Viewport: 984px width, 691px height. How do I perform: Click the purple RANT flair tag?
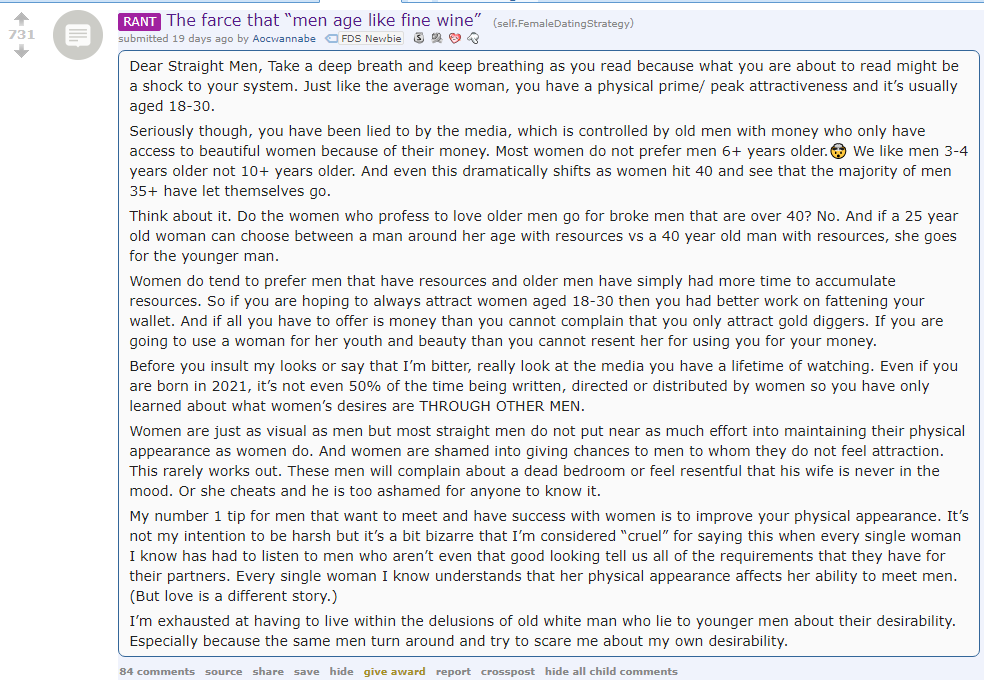tap(139, 22)
